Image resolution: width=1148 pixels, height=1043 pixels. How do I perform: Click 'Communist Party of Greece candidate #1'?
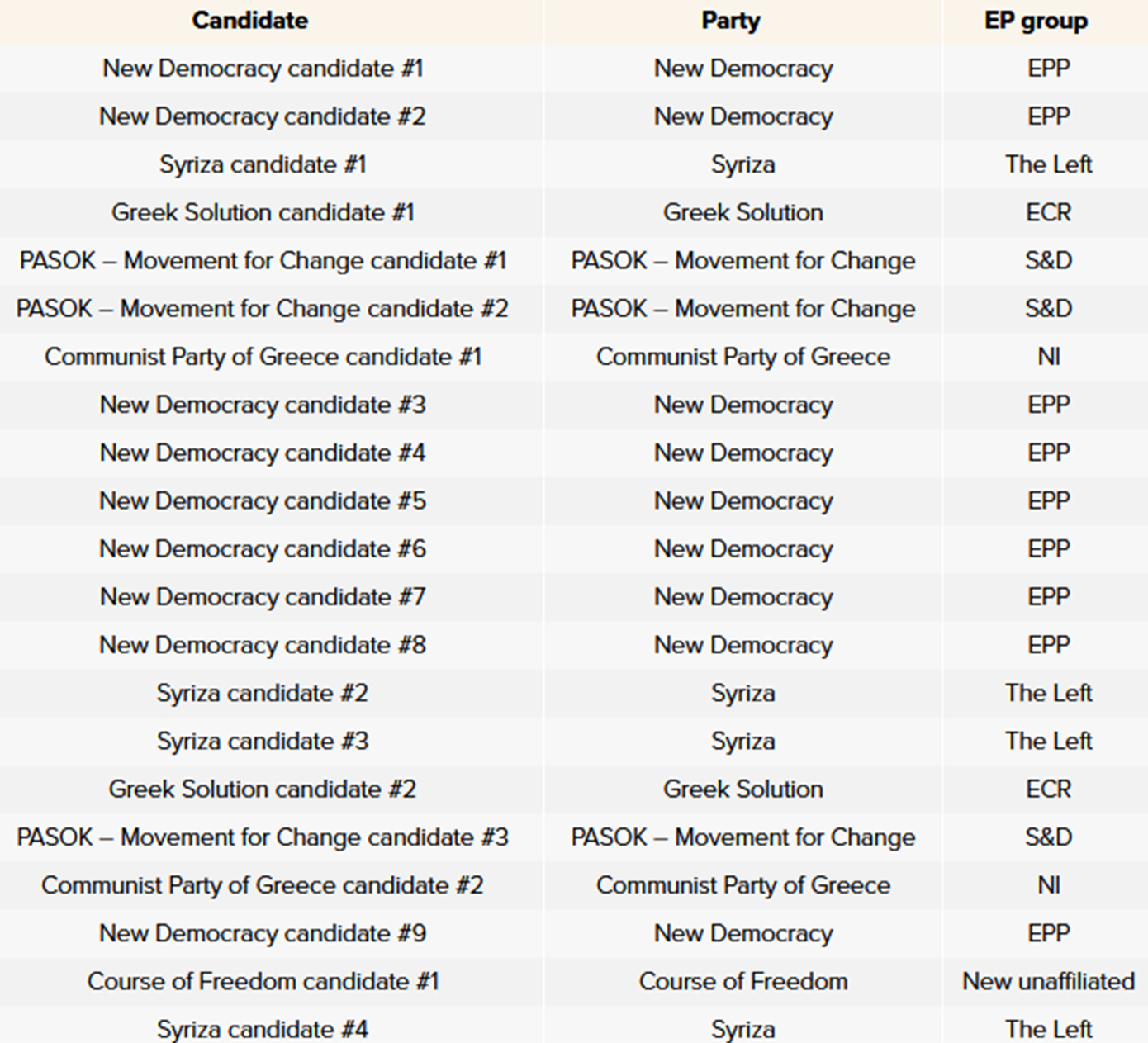point(263,357)
